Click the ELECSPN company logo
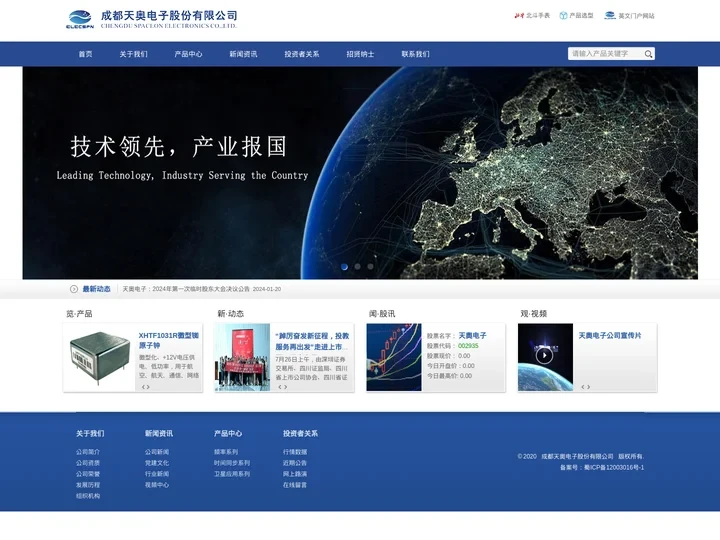This screenshot has height=540, width=720. (80, 19)
